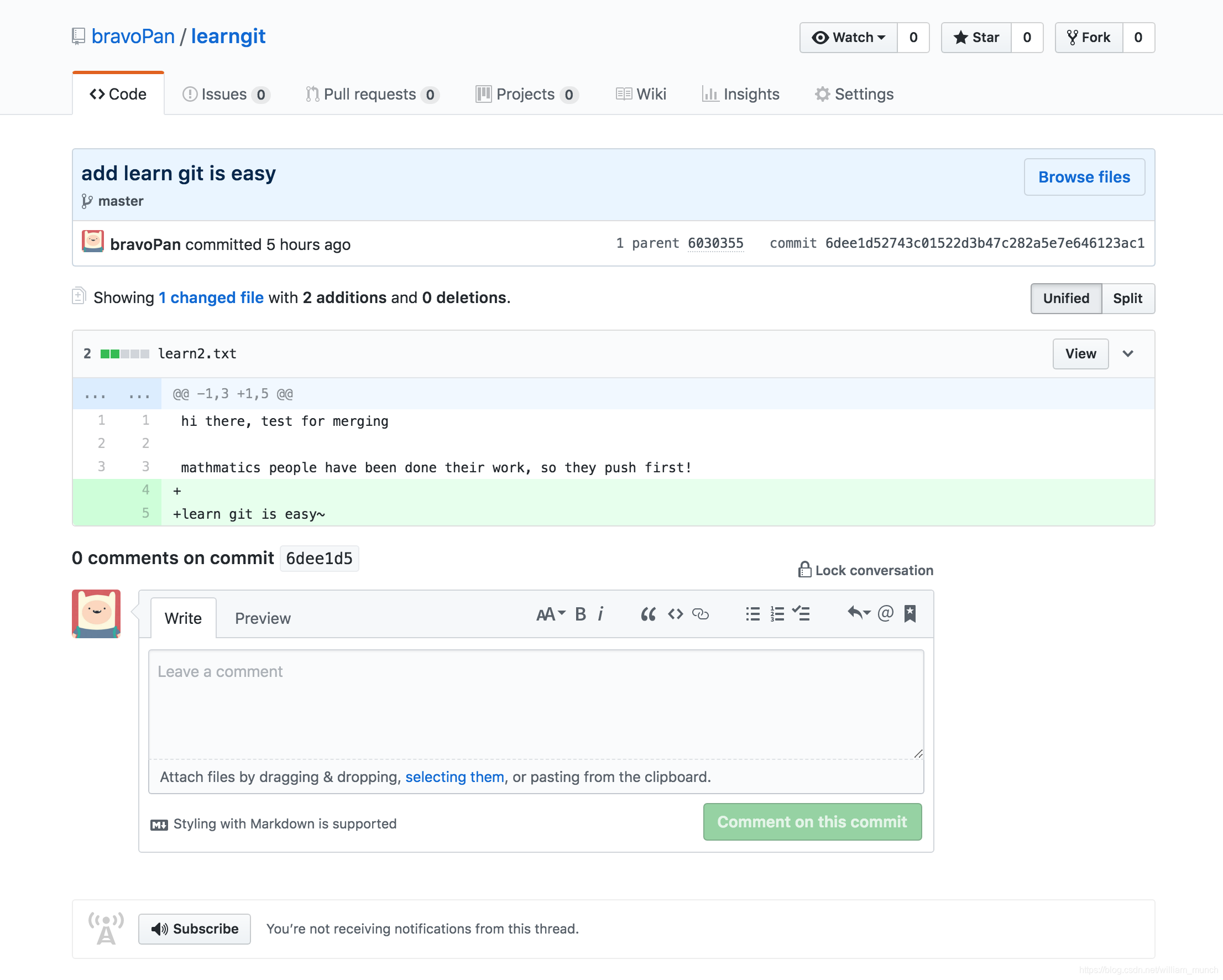Click the notification broadcast tower icon

pos(106,929)
